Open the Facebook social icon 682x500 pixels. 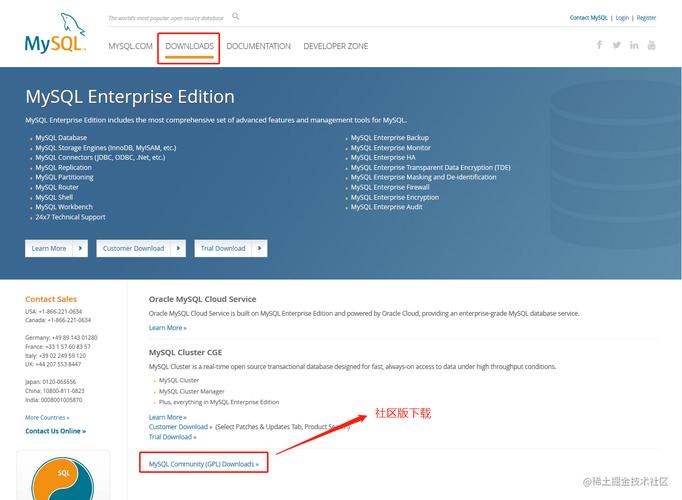click(599, 45)
